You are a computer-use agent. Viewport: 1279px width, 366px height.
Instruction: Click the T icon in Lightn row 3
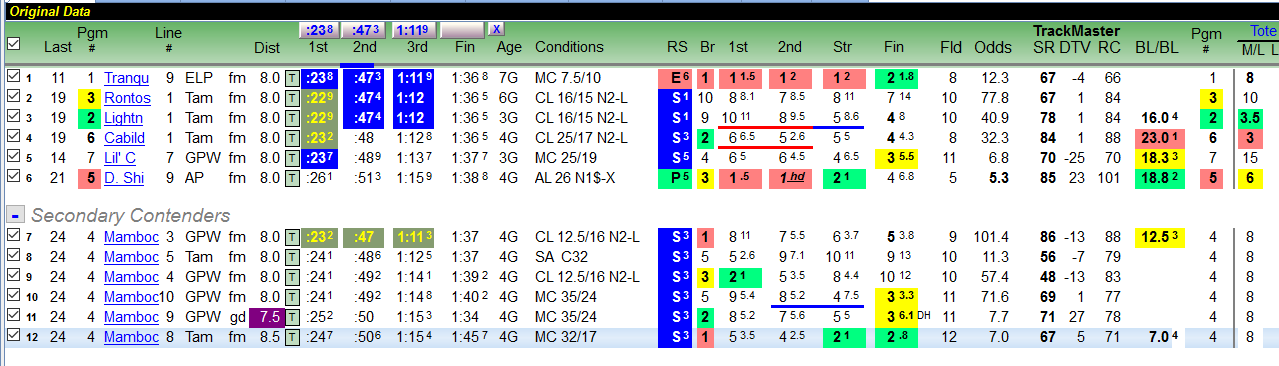tap(292, 117)
